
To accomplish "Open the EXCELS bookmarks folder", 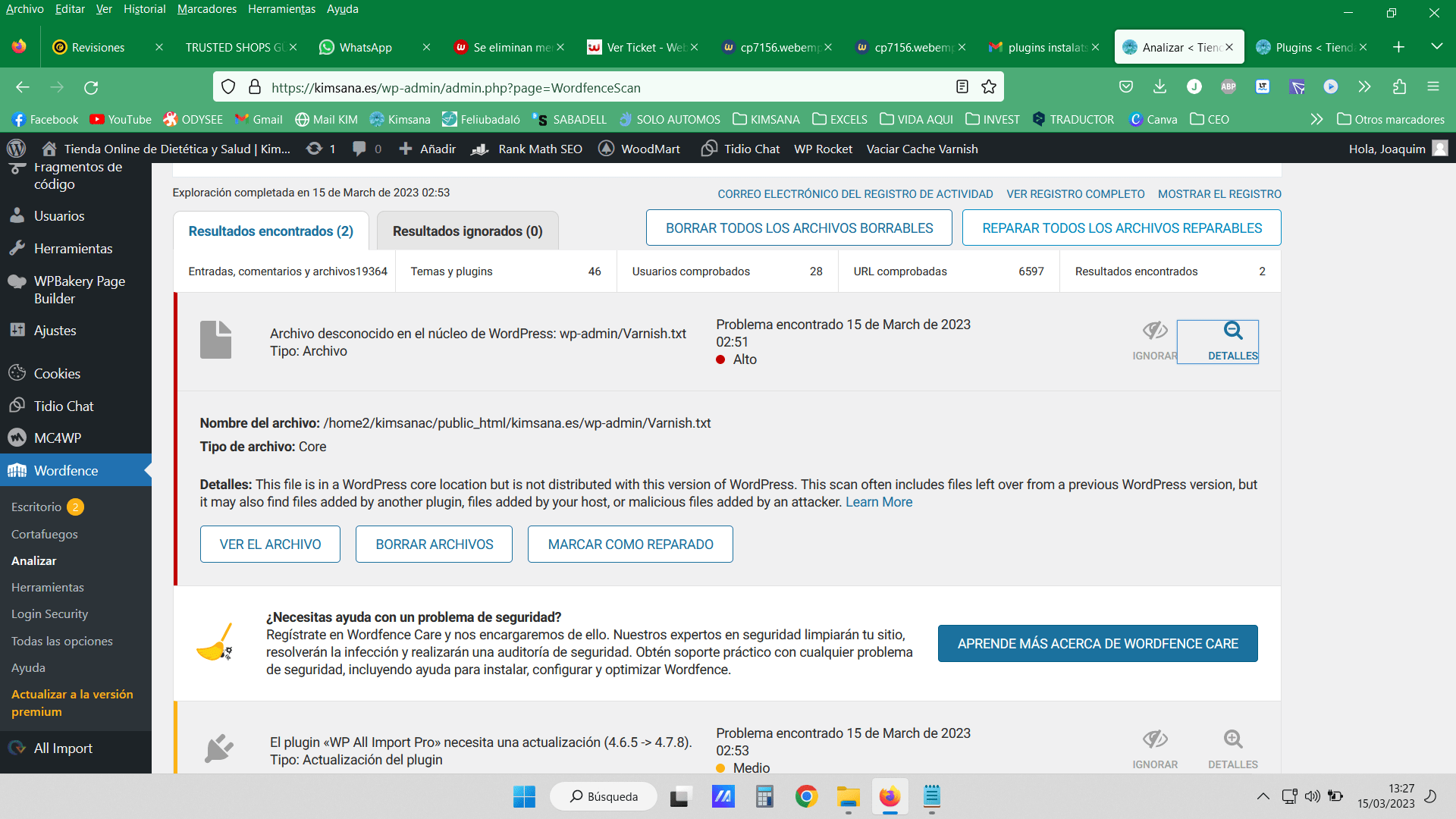I will 839,119.
